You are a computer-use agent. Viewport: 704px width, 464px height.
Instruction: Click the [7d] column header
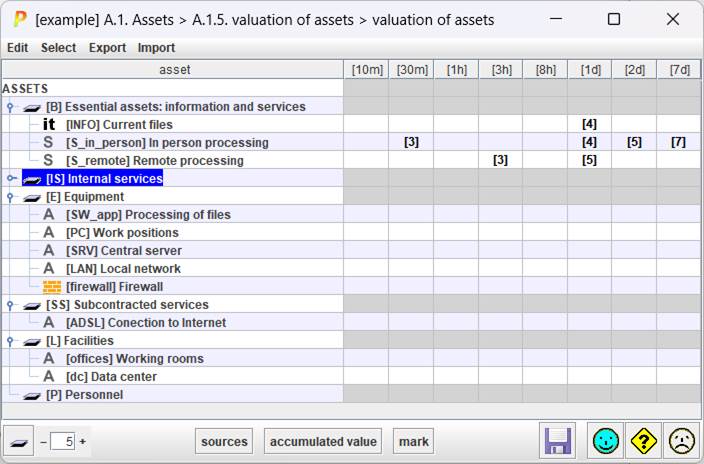click(679, 70)
